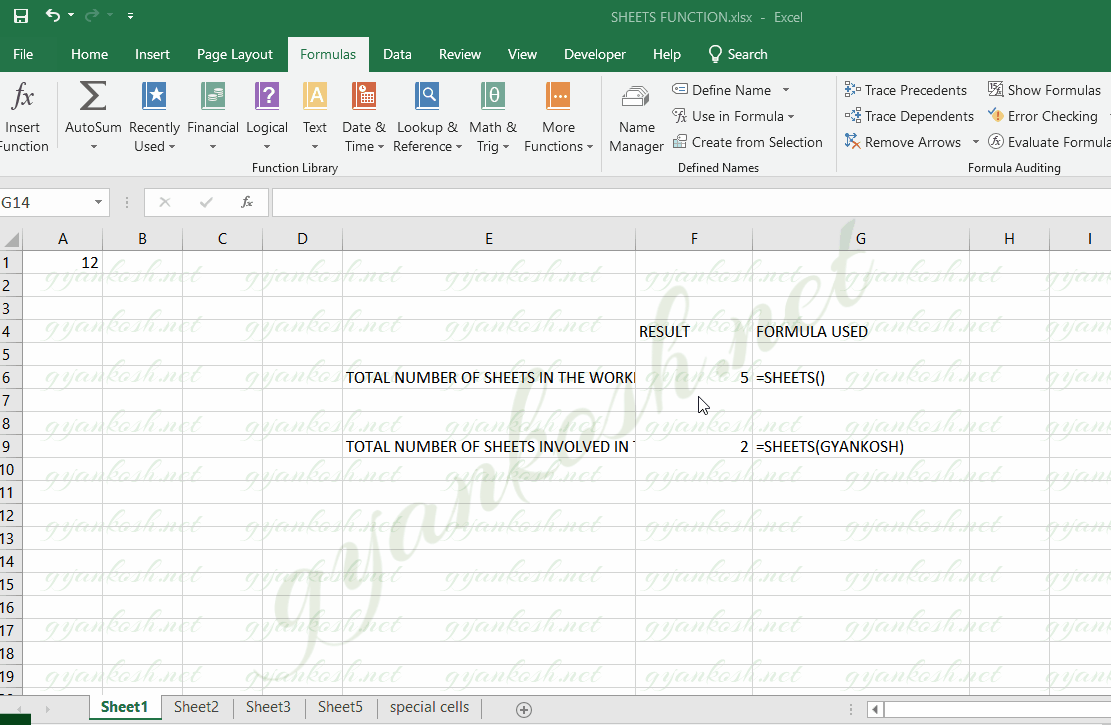Switch to the Sheet5 tab

pyautogui.click(x=340, y=707)
